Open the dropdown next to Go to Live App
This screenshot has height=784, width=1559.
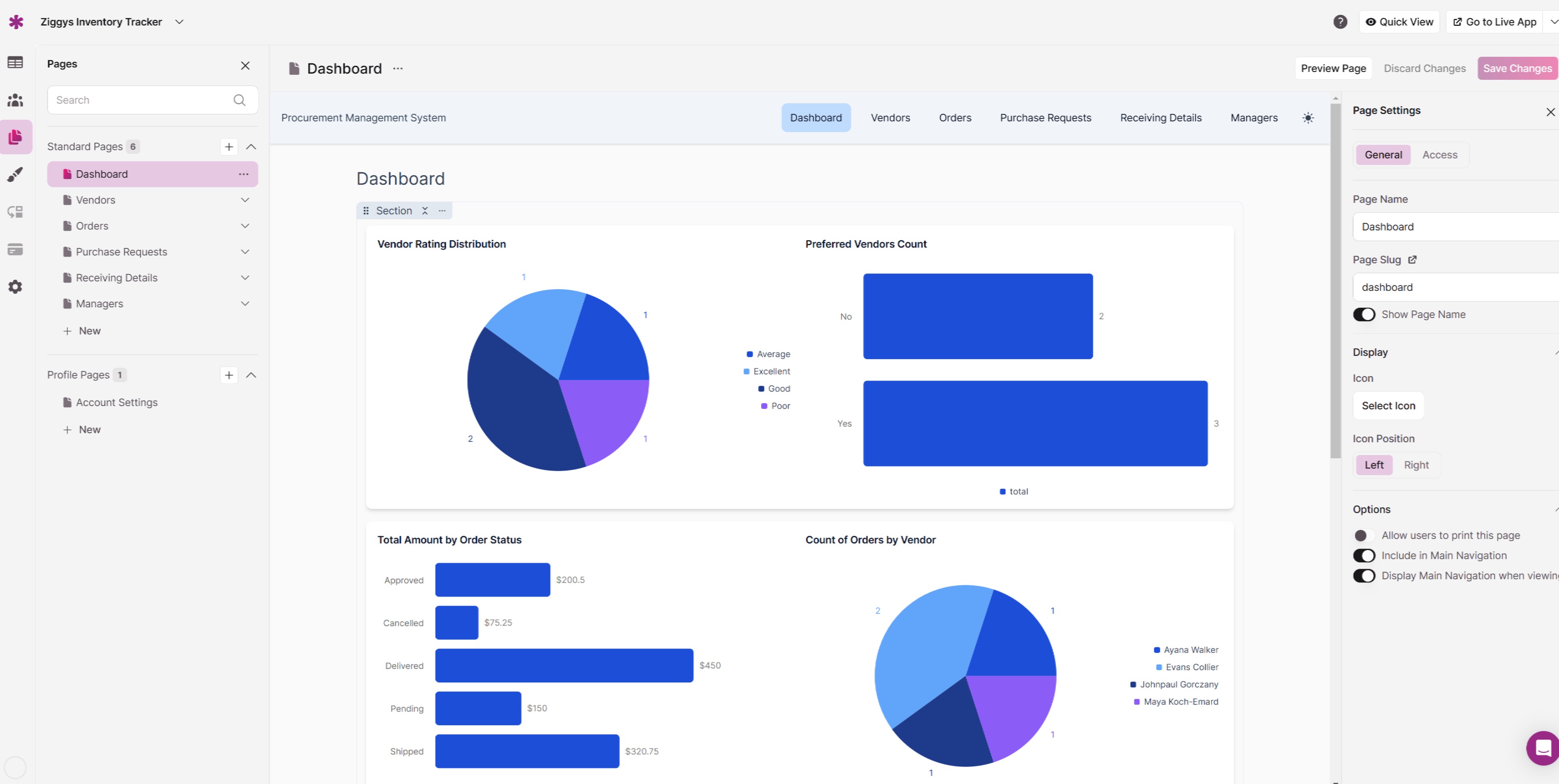(x=1552, y=22)
